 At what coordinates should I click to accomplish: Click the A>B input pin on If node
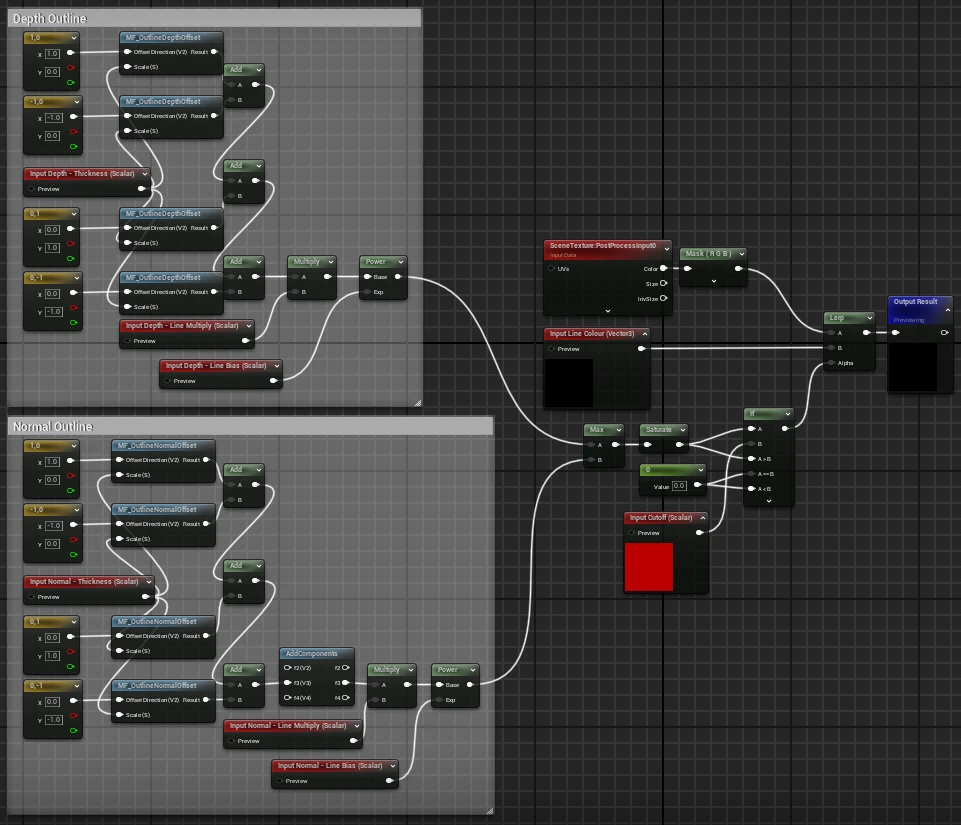coord(751,458)
